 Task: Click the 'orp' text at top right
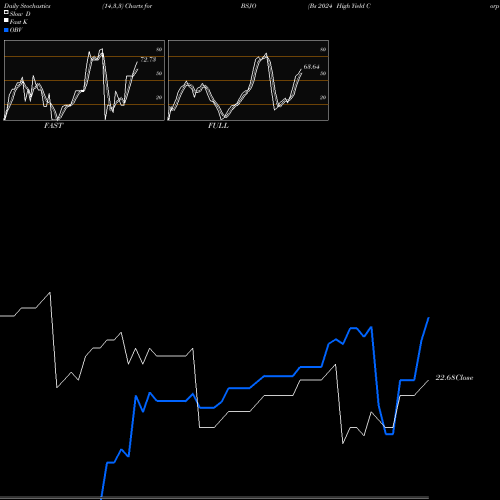click(494, 7)
